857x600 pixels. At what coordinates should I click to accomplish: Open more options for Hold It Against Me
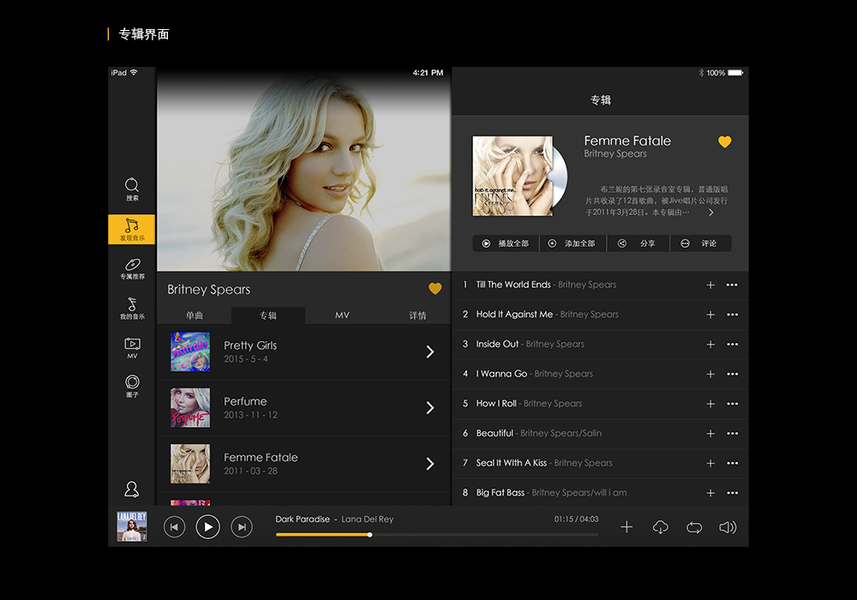(732, 315)
